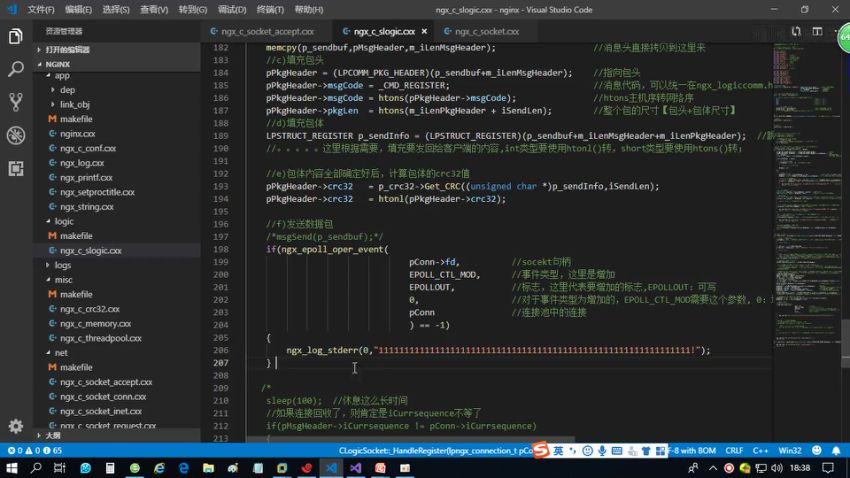Open the View (查看) menu
Screen dimensions: 850x478
[154, 10]
